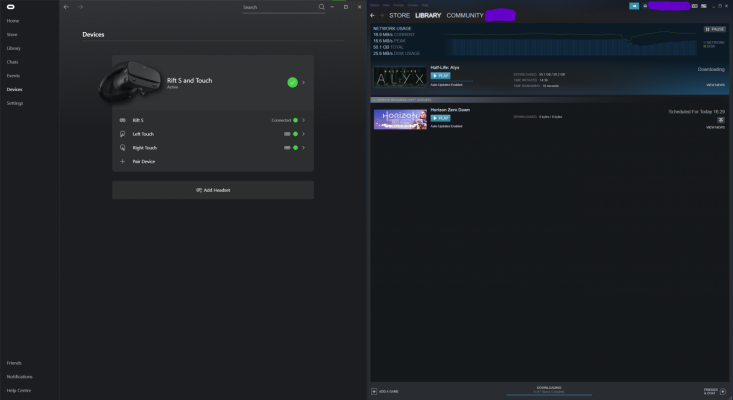The width and height of the screenshot is (733, 400).
Task: Open Home in Oculus sidebar
Action: [x=13, y=21]
